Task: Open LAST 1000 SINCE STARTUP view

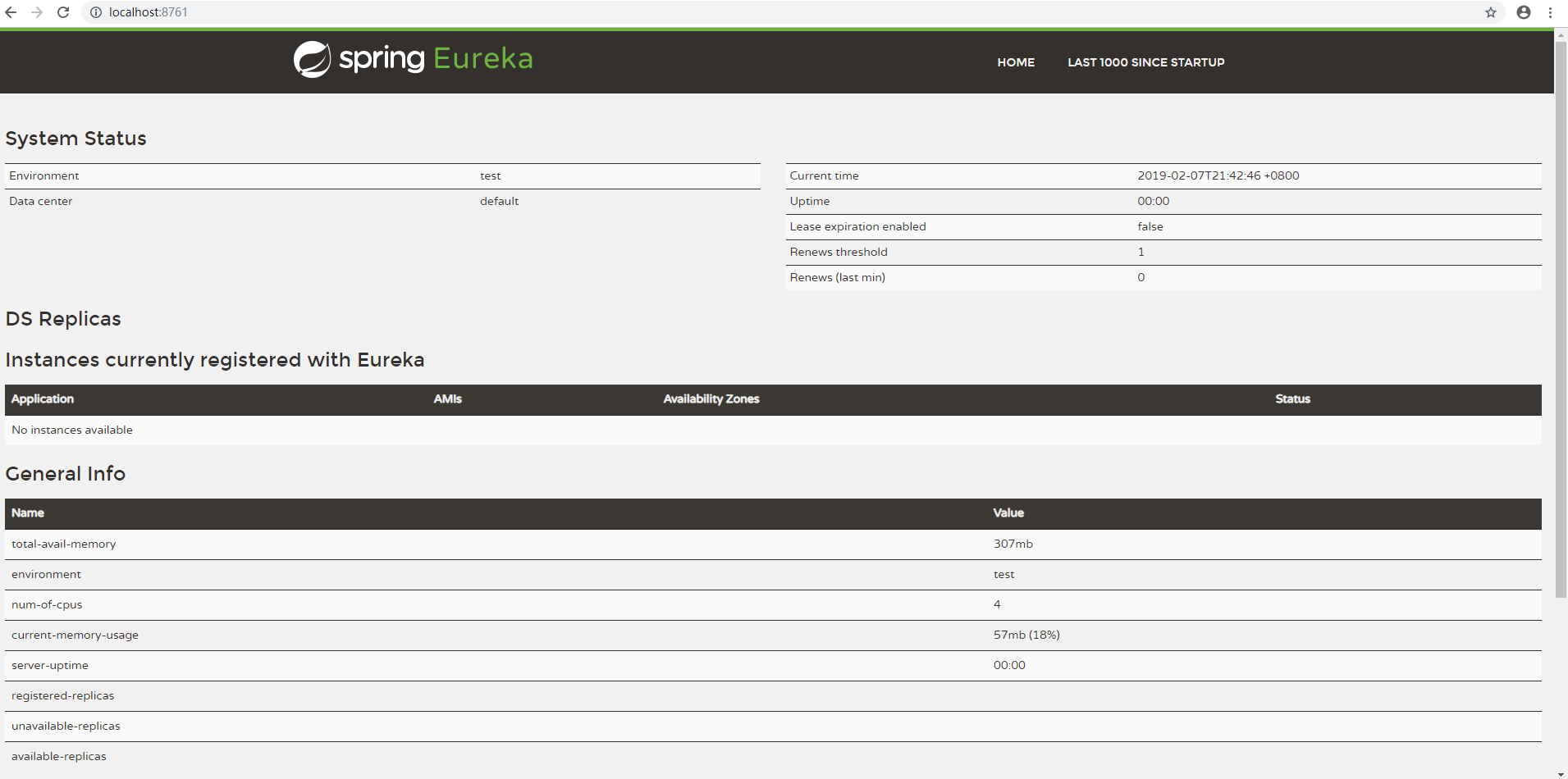Action: [1145, 61]
